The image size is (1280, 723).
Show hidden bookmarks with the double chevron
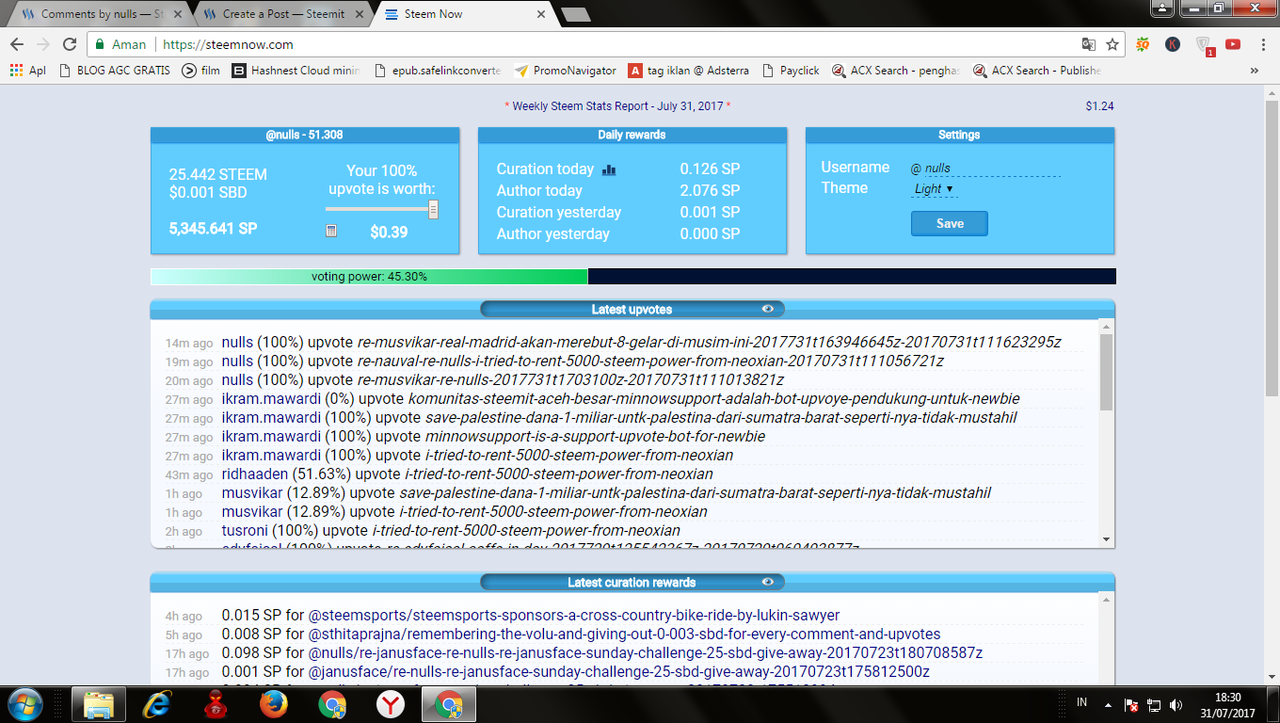point(1254,71)
